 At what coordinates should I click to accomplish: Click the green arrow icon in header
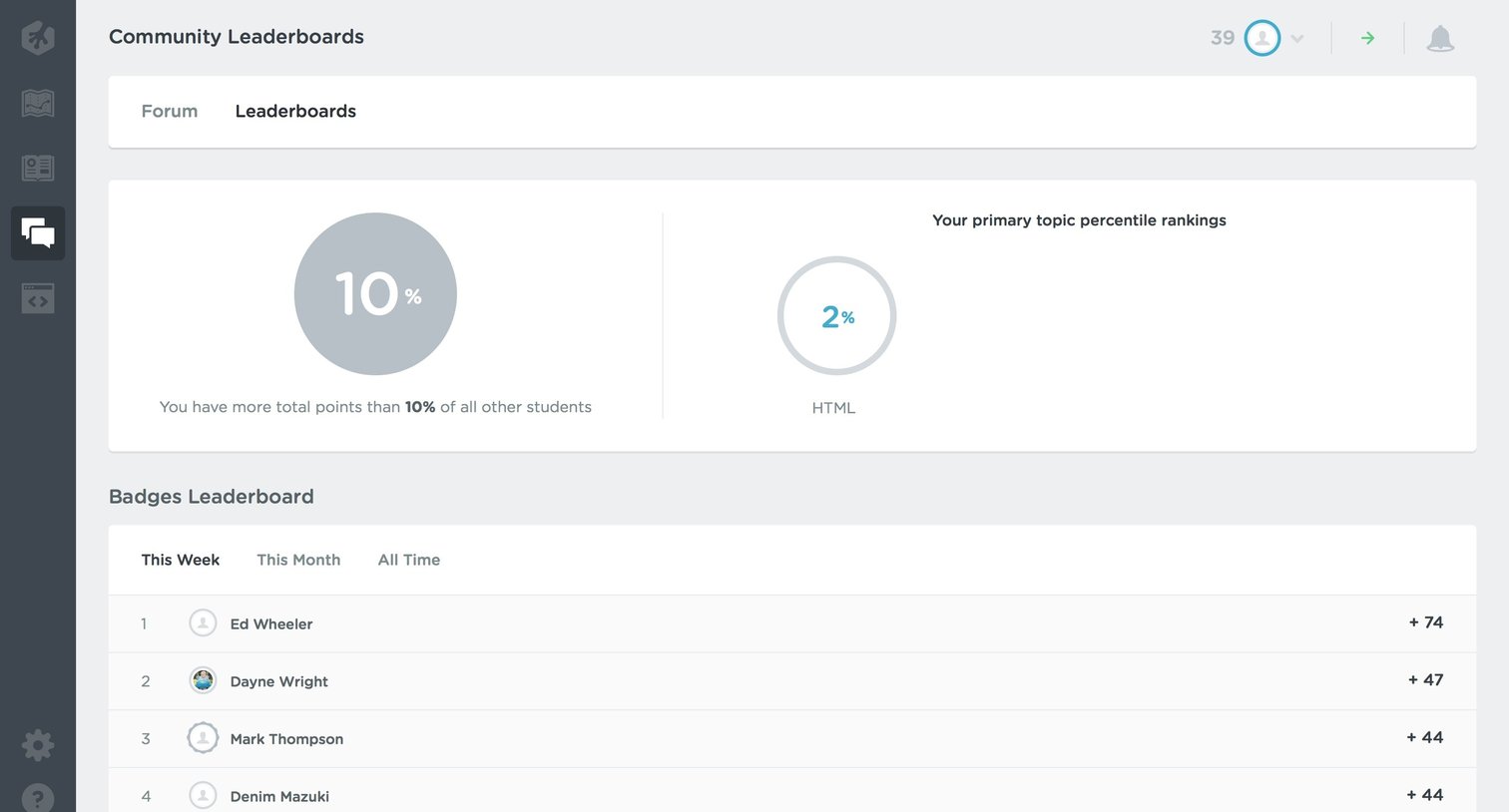(1368, 38)
